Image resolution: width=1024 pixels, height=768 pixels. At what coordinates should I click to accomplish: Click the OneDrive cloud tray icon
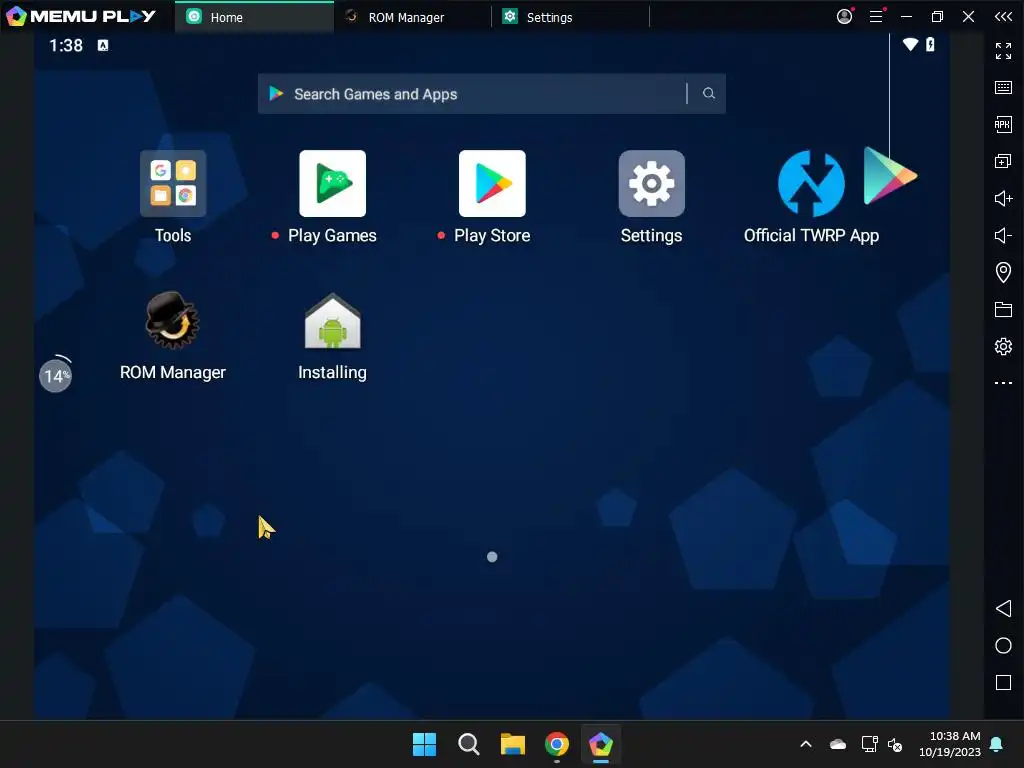(838, 744)
